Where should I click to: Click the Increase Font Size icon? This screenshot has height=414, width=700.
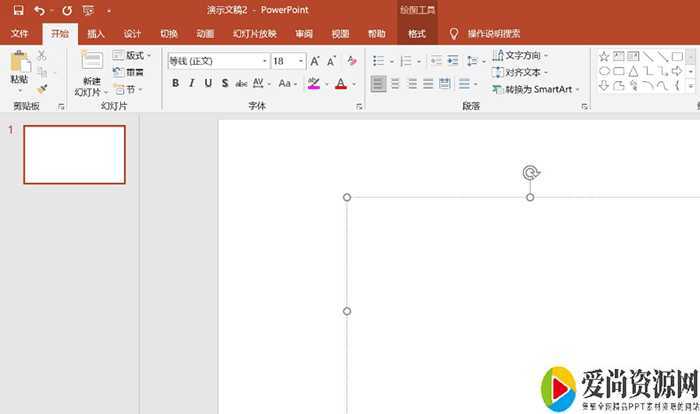click(x=315, y=61)
